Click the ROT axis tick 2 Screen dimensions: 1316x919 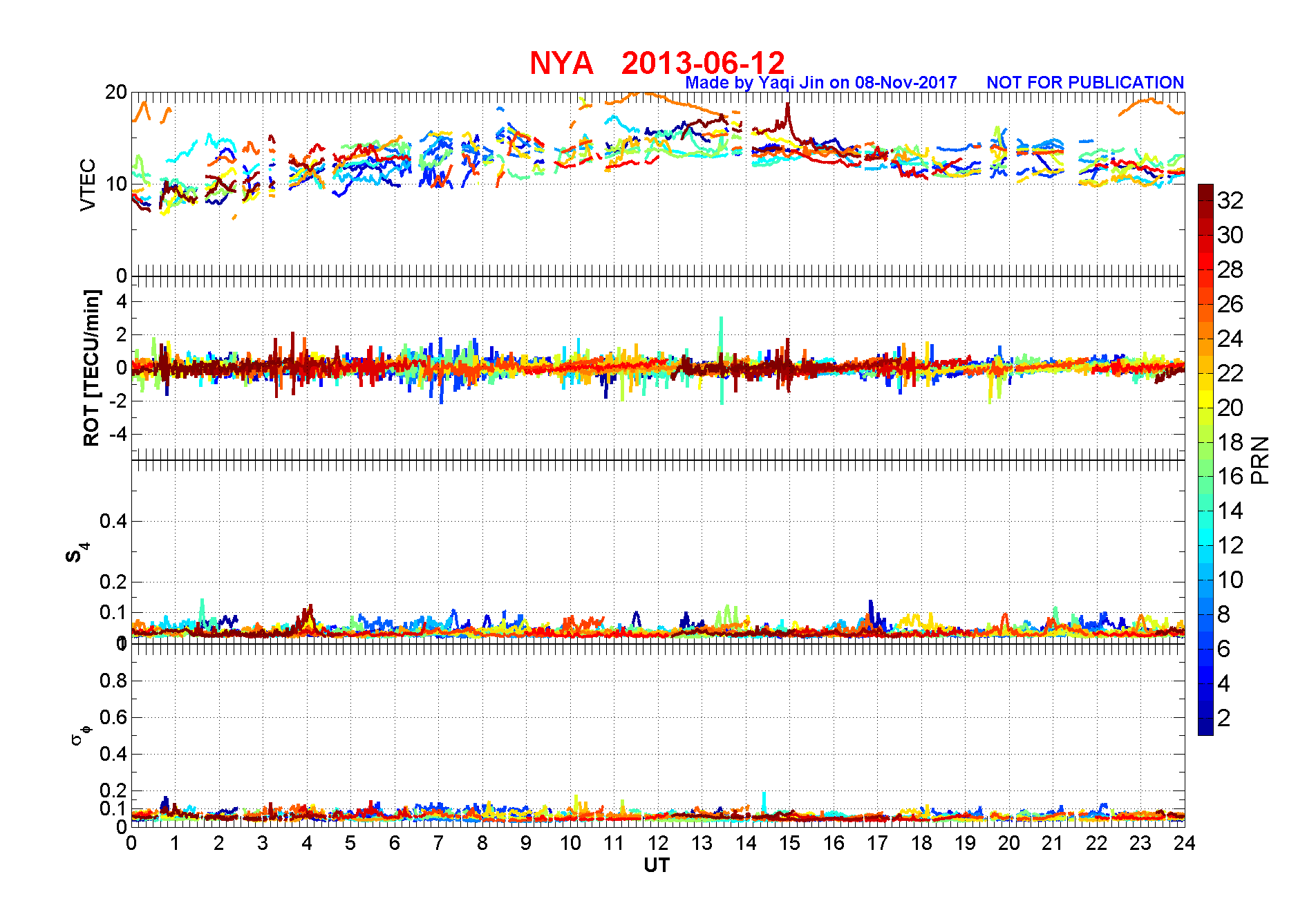click(x=122, y=334)
